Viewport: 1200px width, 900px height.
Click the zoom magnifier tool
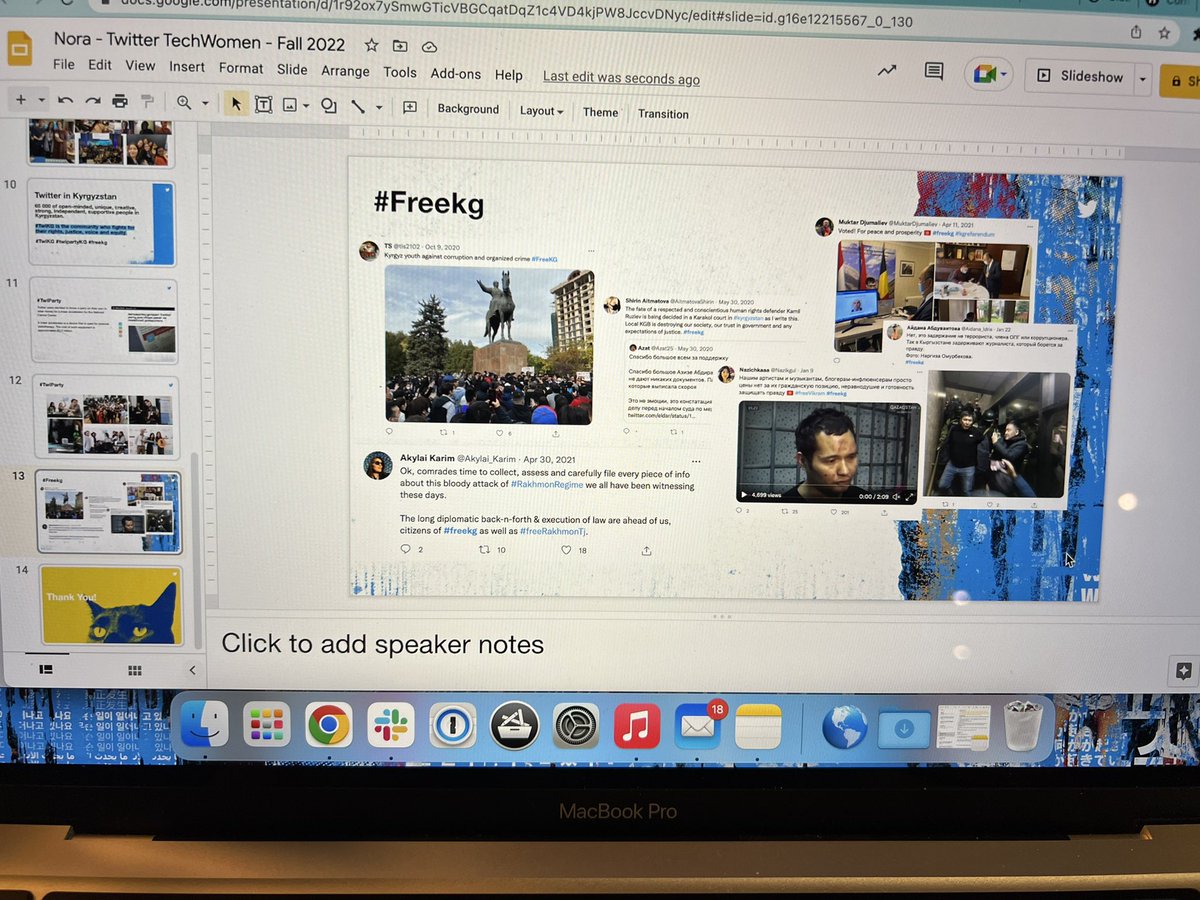click(184, 102)
